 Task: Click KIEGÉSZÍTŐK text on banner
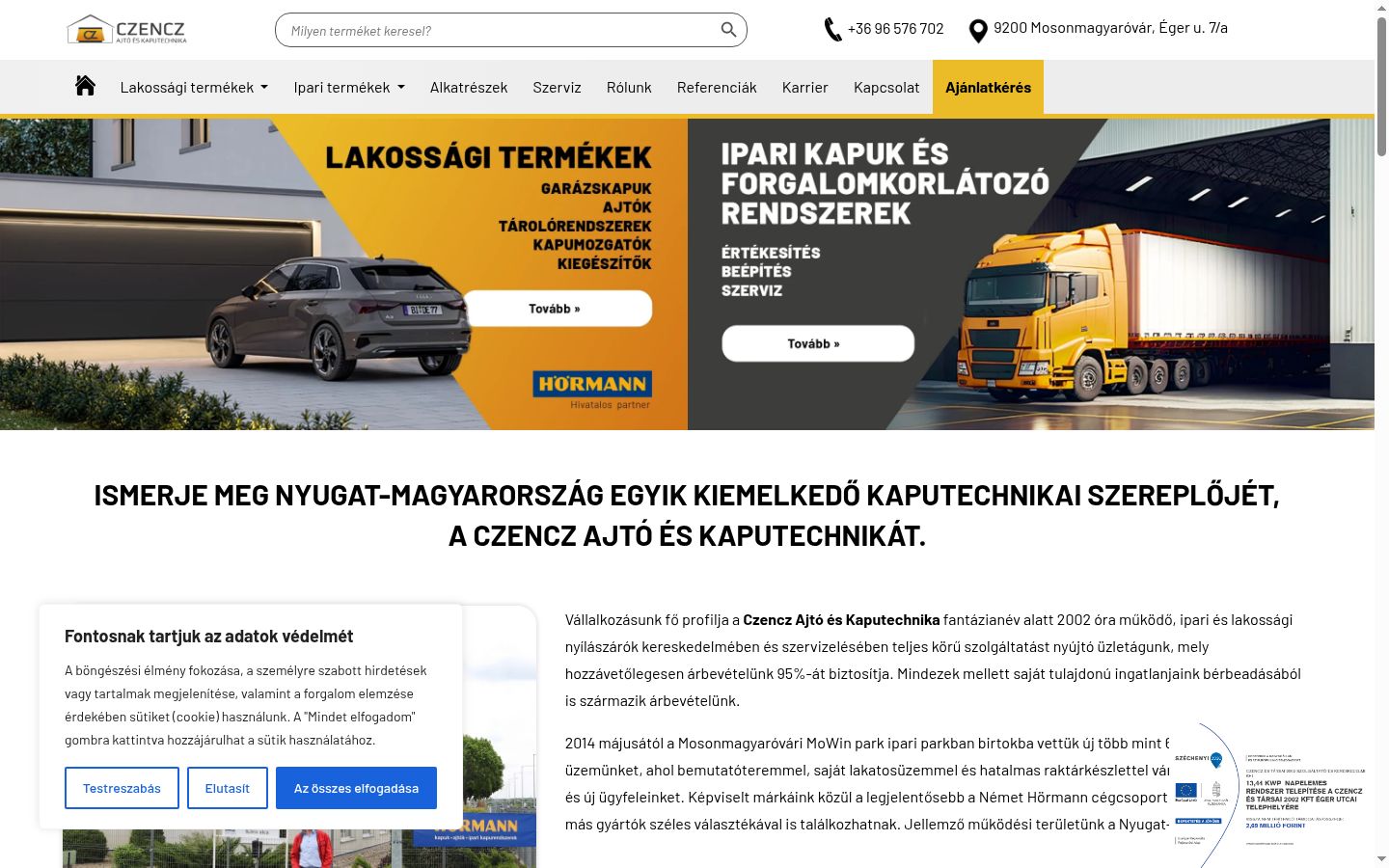604,263
